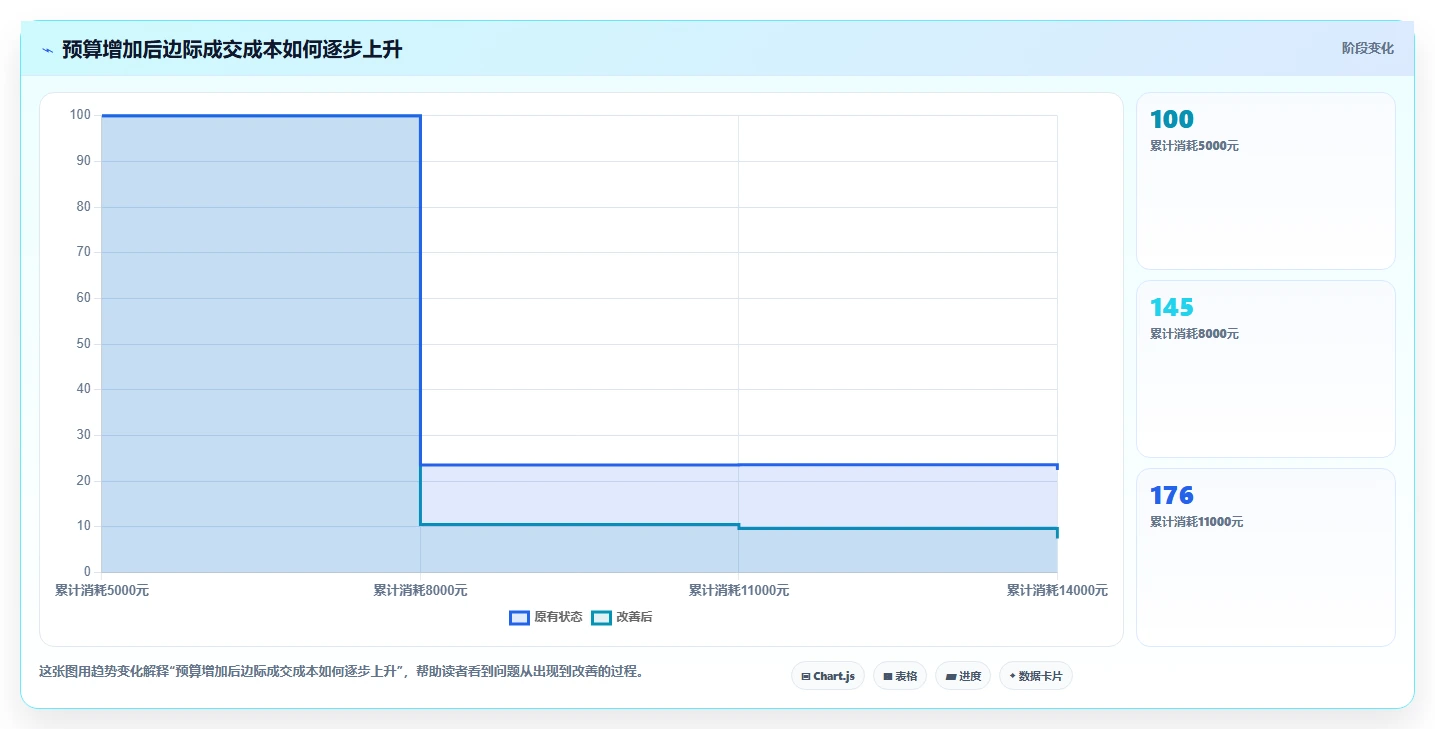Open the card showing value 176
Image resolution: width=1435 pixels, height=729 pixels.
click(1265, 557)
